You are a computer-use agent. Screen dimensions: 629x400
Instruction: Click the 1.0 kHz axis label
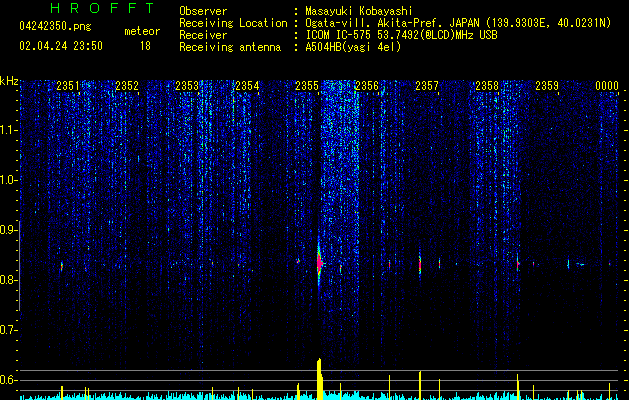pyautogui.click(x=8, y=180)
